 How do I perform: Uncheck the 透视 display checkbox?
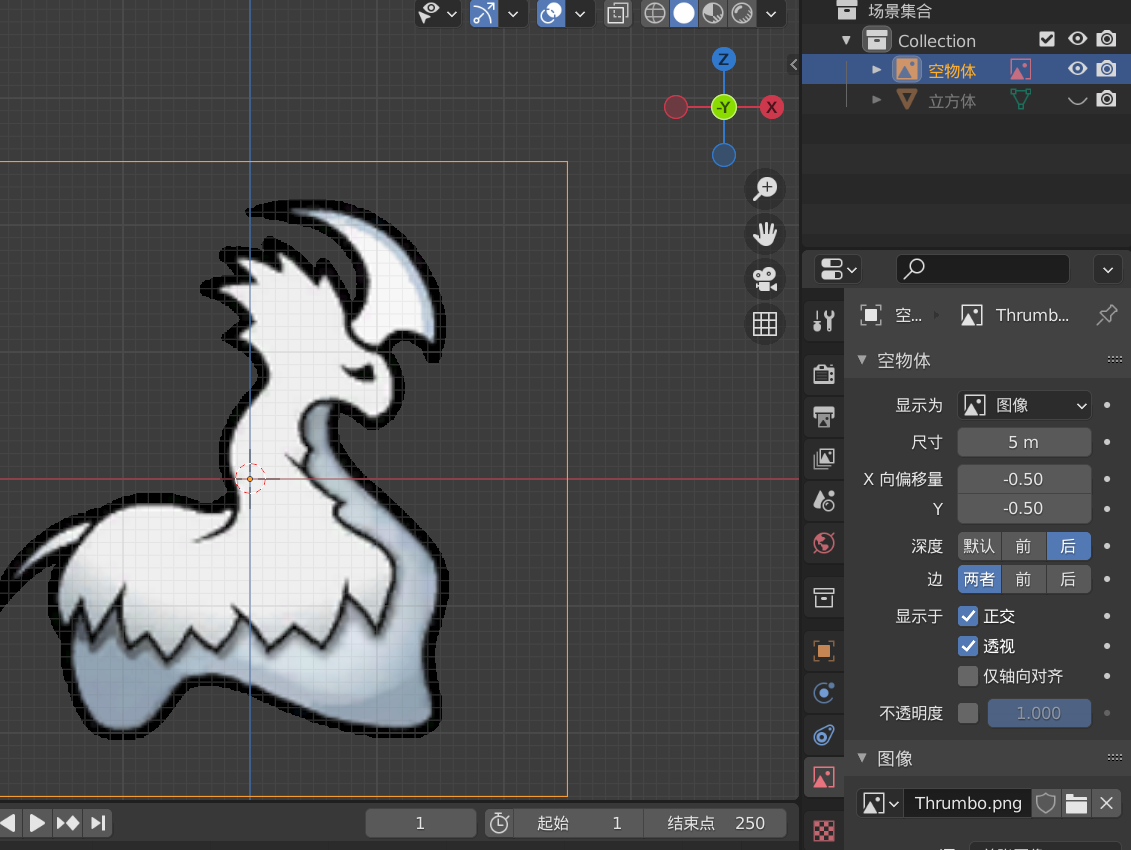(x=968, y=646)
